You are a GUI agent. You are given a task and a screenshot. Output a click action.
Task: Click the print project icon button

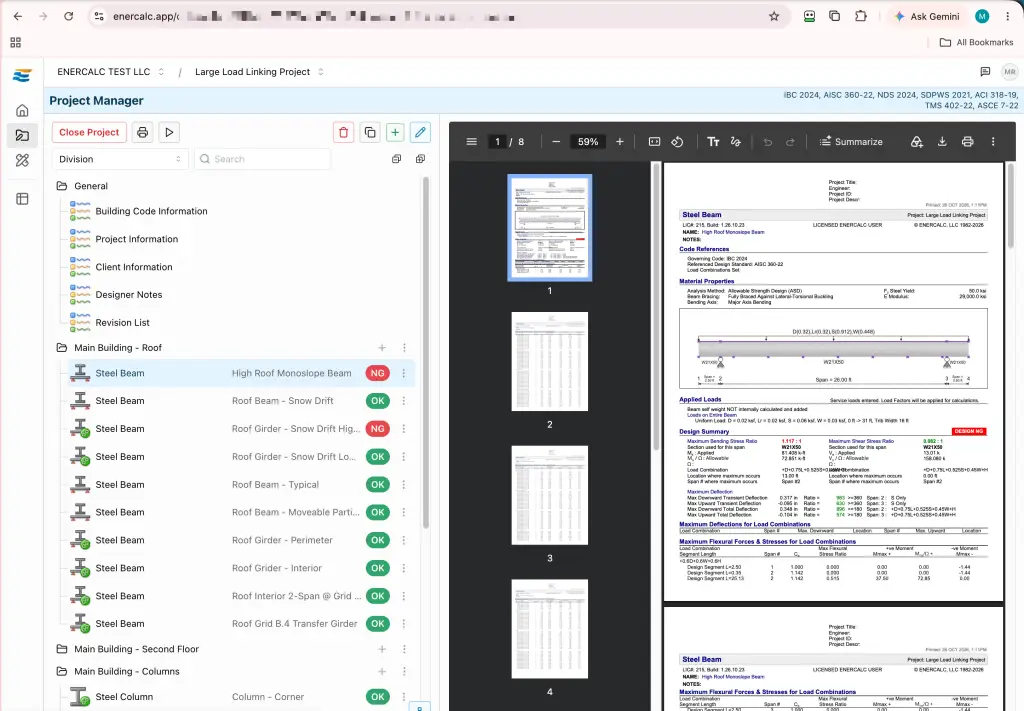[x=142, y=133]
